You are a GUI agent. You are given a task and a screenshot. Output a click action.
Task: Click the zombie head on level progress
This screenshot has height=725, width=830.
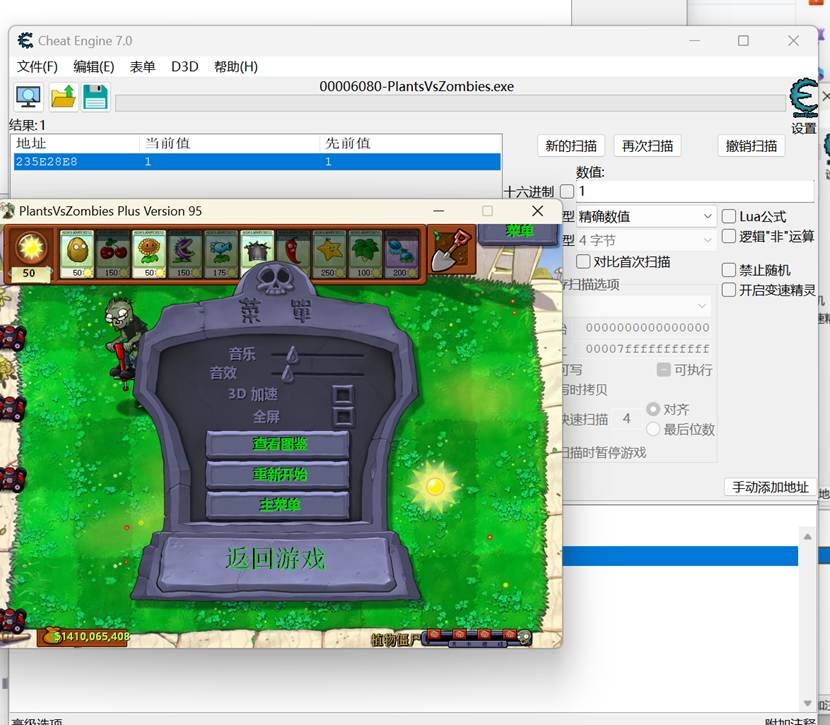(x=524, y=637)
